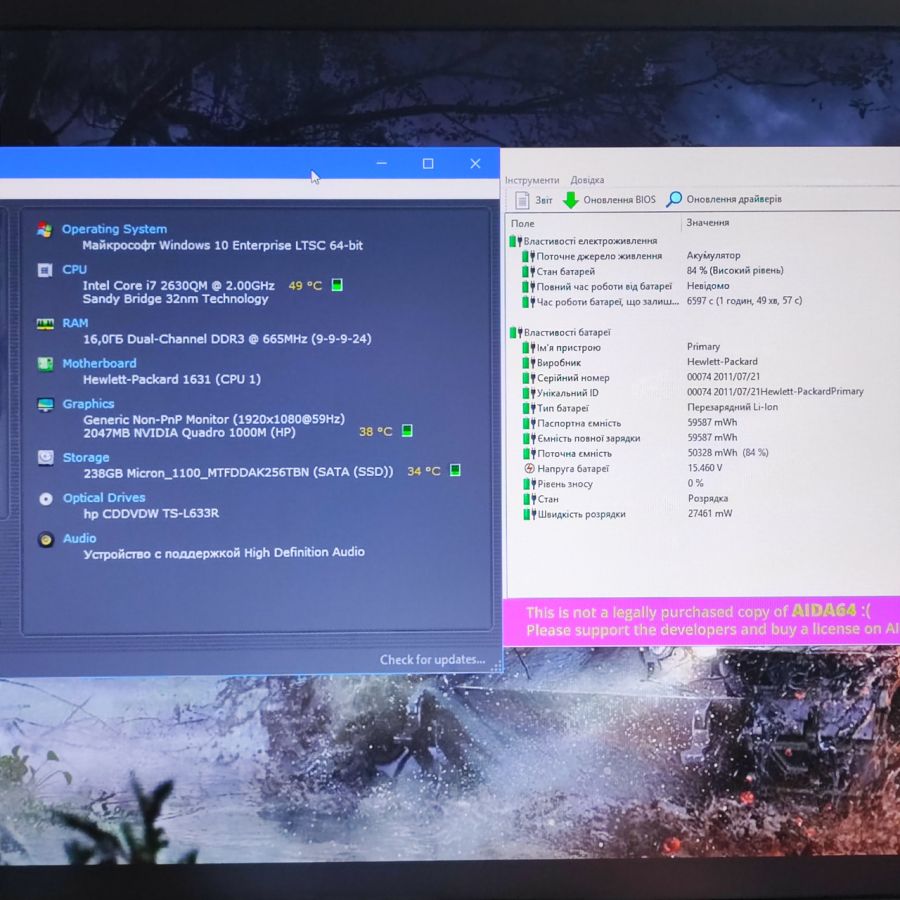Click the Optical Drives disc icon
The image size is (900, 900).
click(46, 499)
